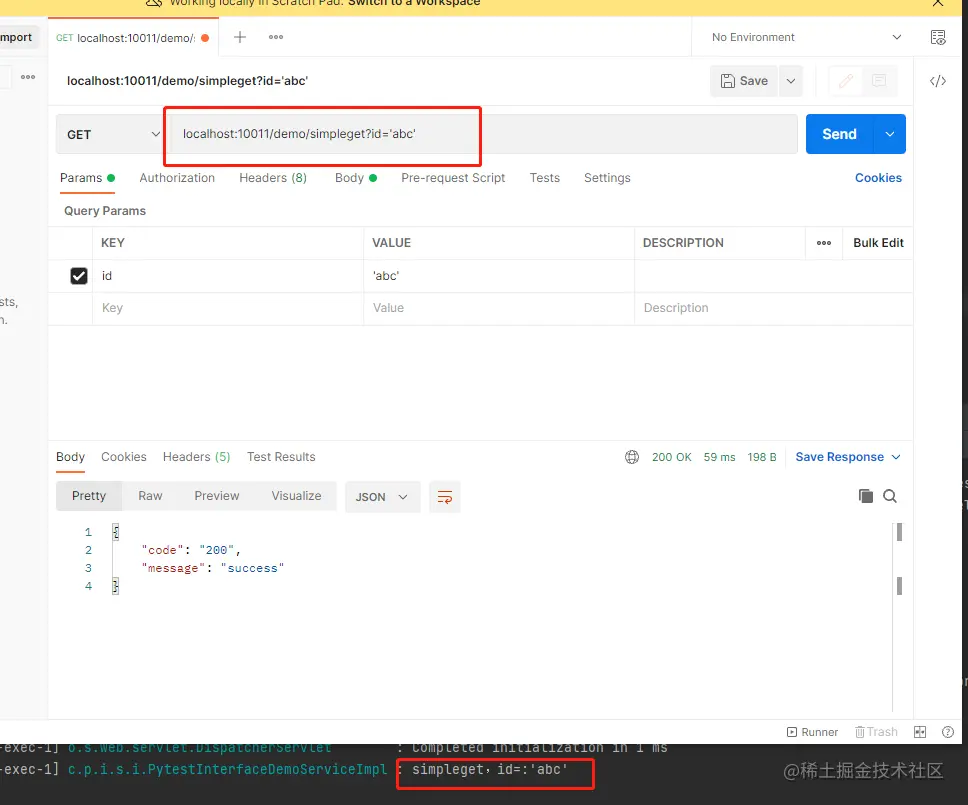Open the Tests tab

[544, 178]
